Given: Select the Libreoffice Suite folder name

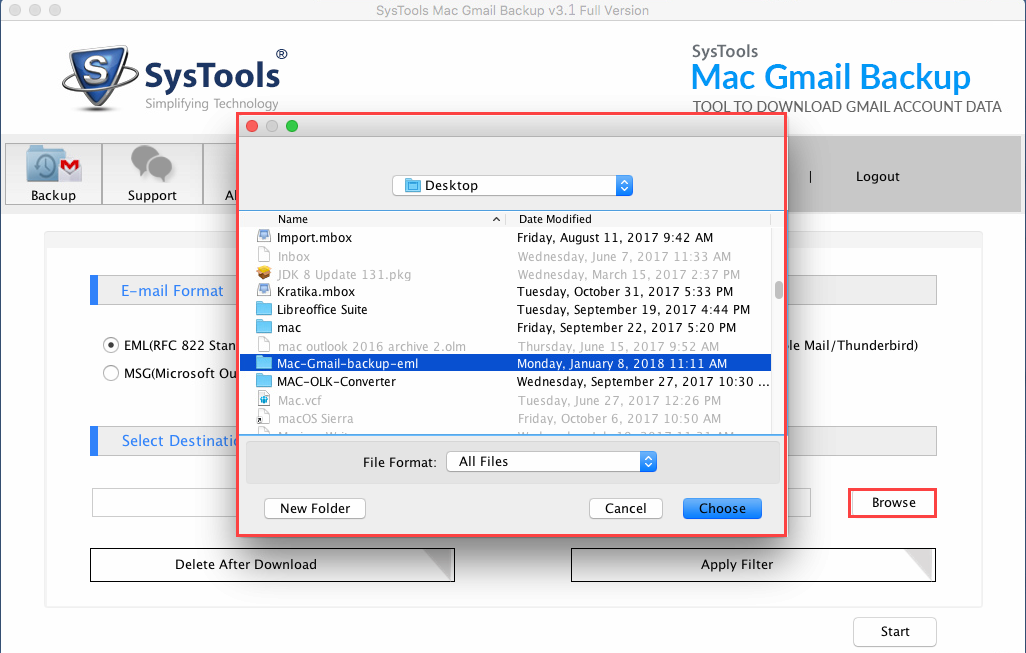Looking at the screenshot, I should [322, 309].
